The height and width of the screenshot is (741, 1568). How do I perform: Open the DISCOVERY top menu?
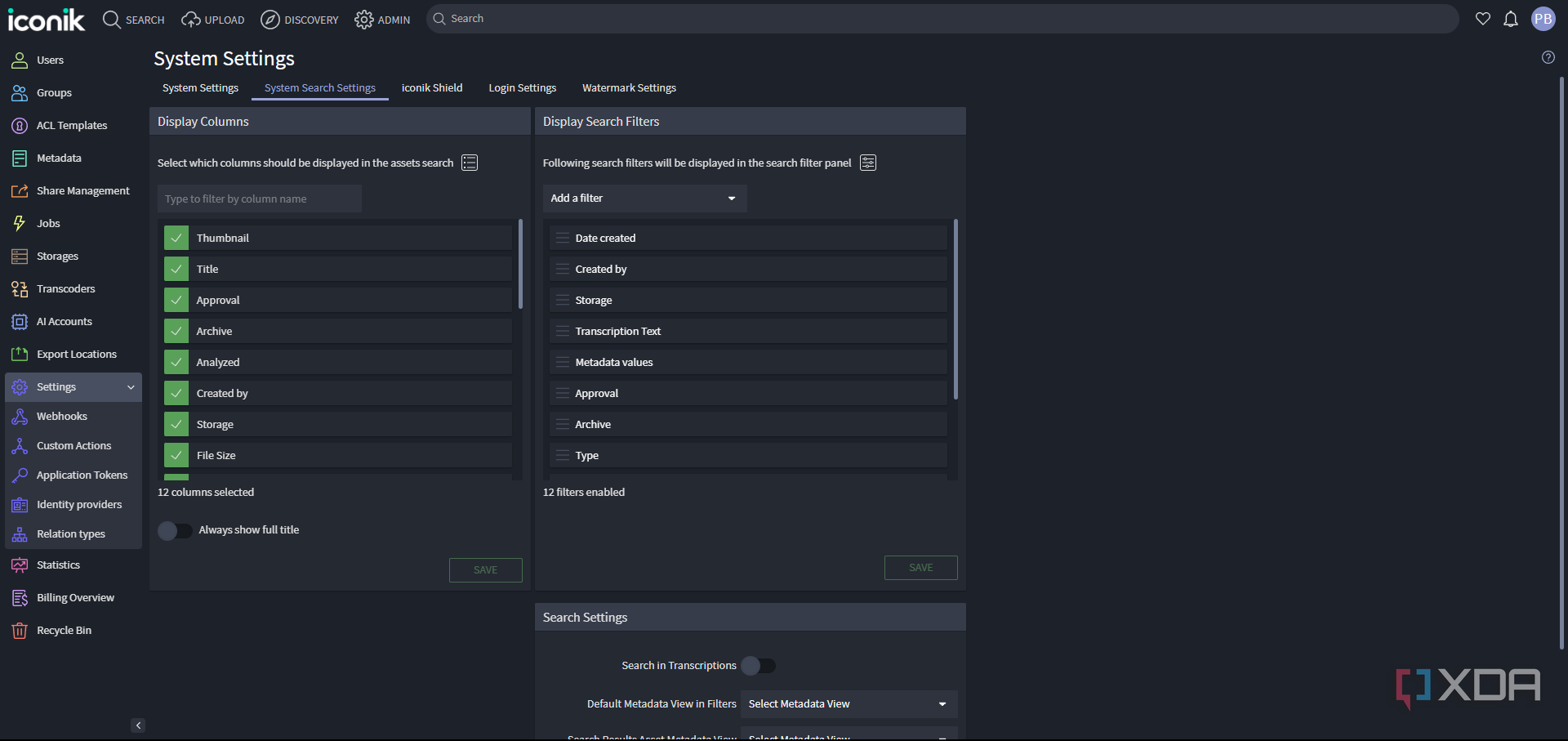[x=300, y=19]
